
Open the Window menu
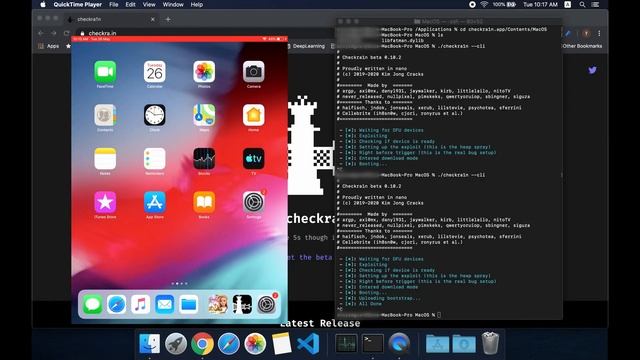(173, 4)
